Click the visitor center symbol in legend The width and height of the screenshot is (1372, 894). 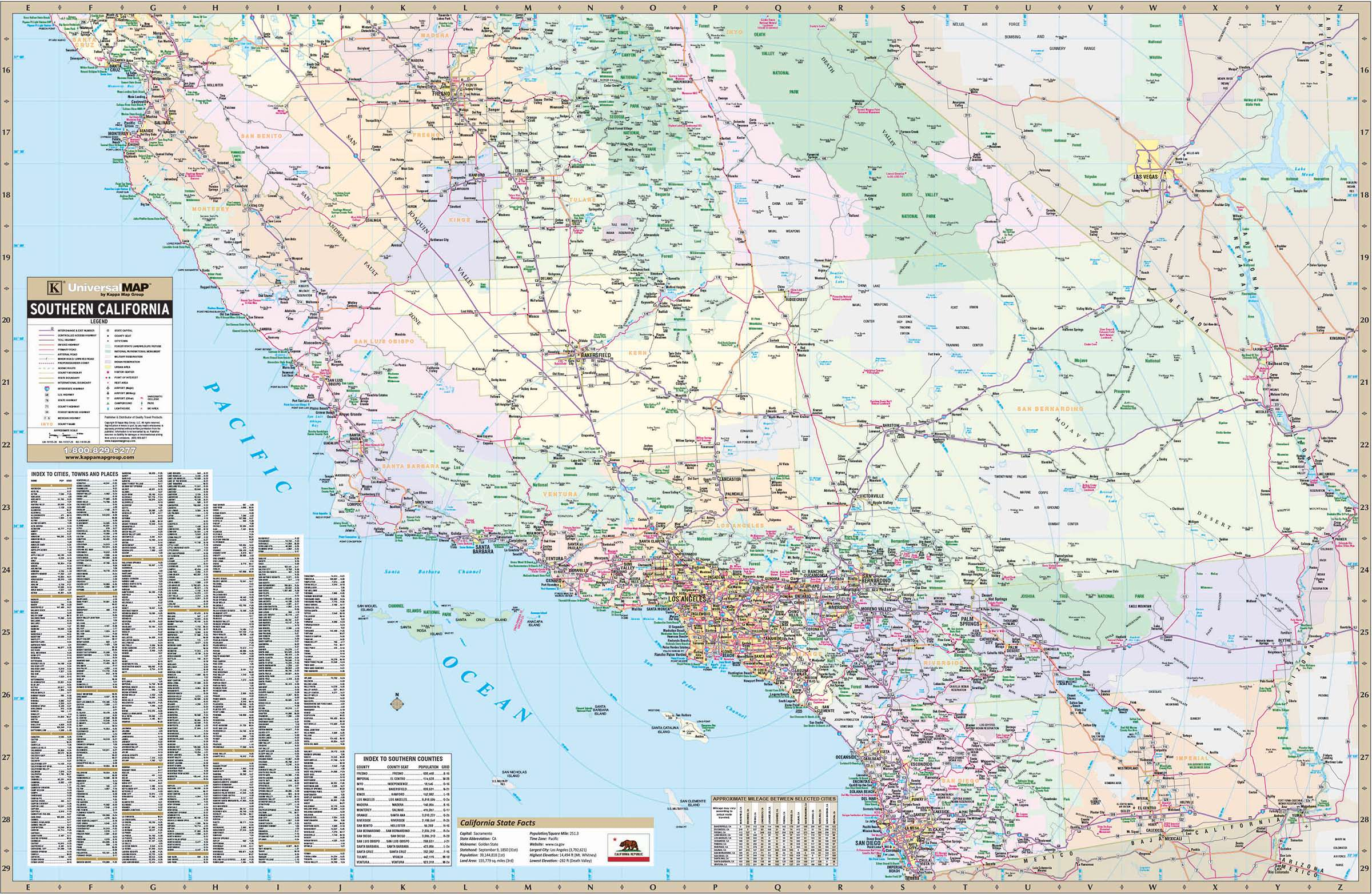(109, 372)
